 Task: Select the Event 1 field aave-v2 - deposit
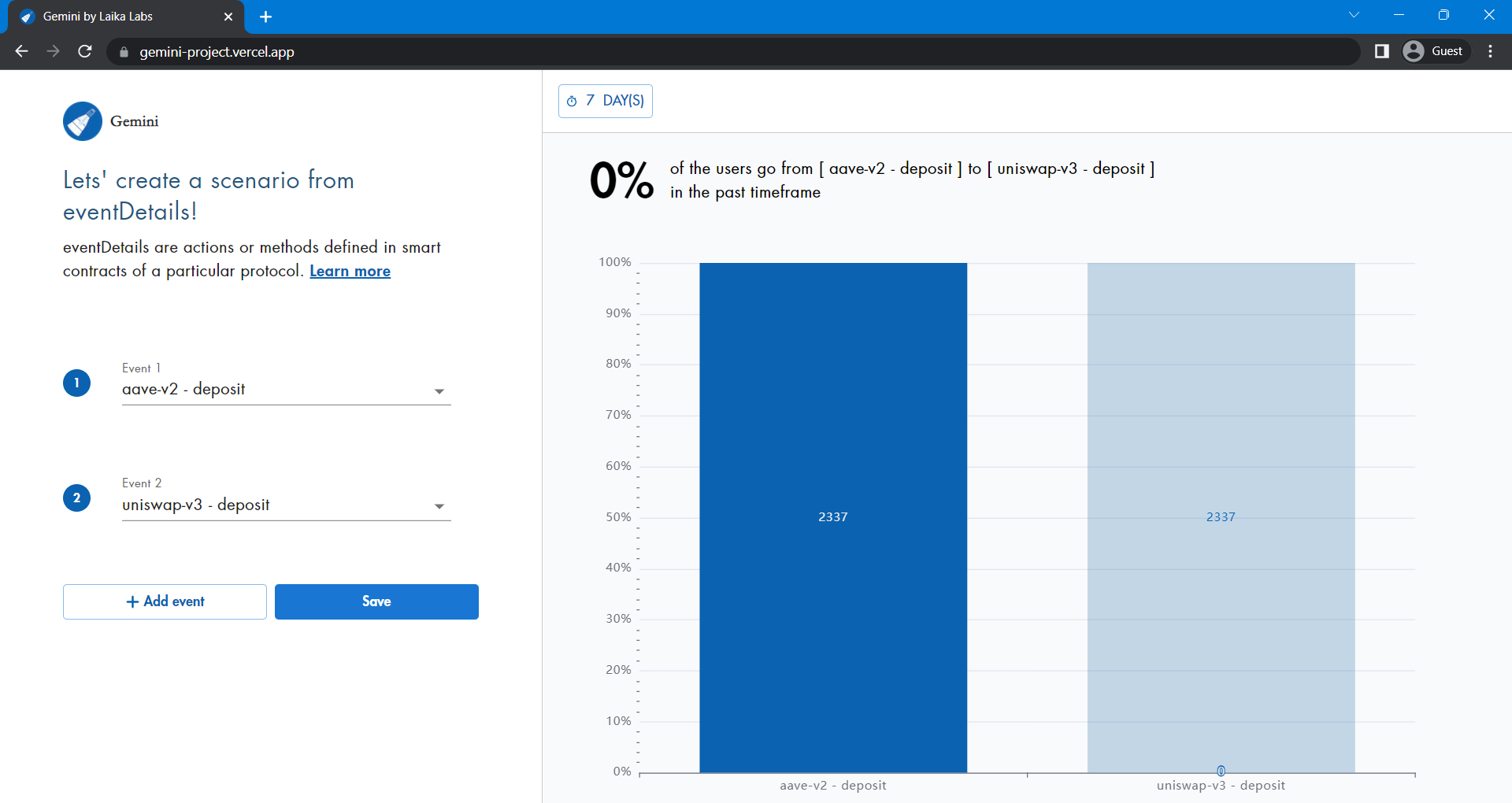(286, 390)
